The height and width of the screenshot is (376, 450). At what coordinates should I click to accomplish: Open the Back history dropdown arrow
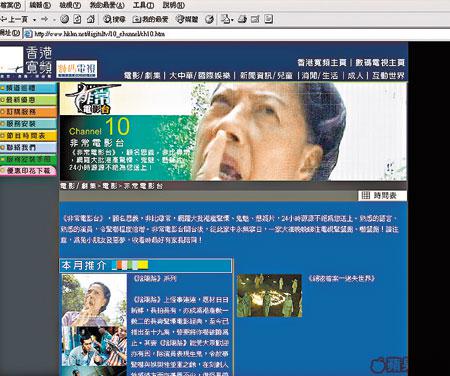point(34,20)
